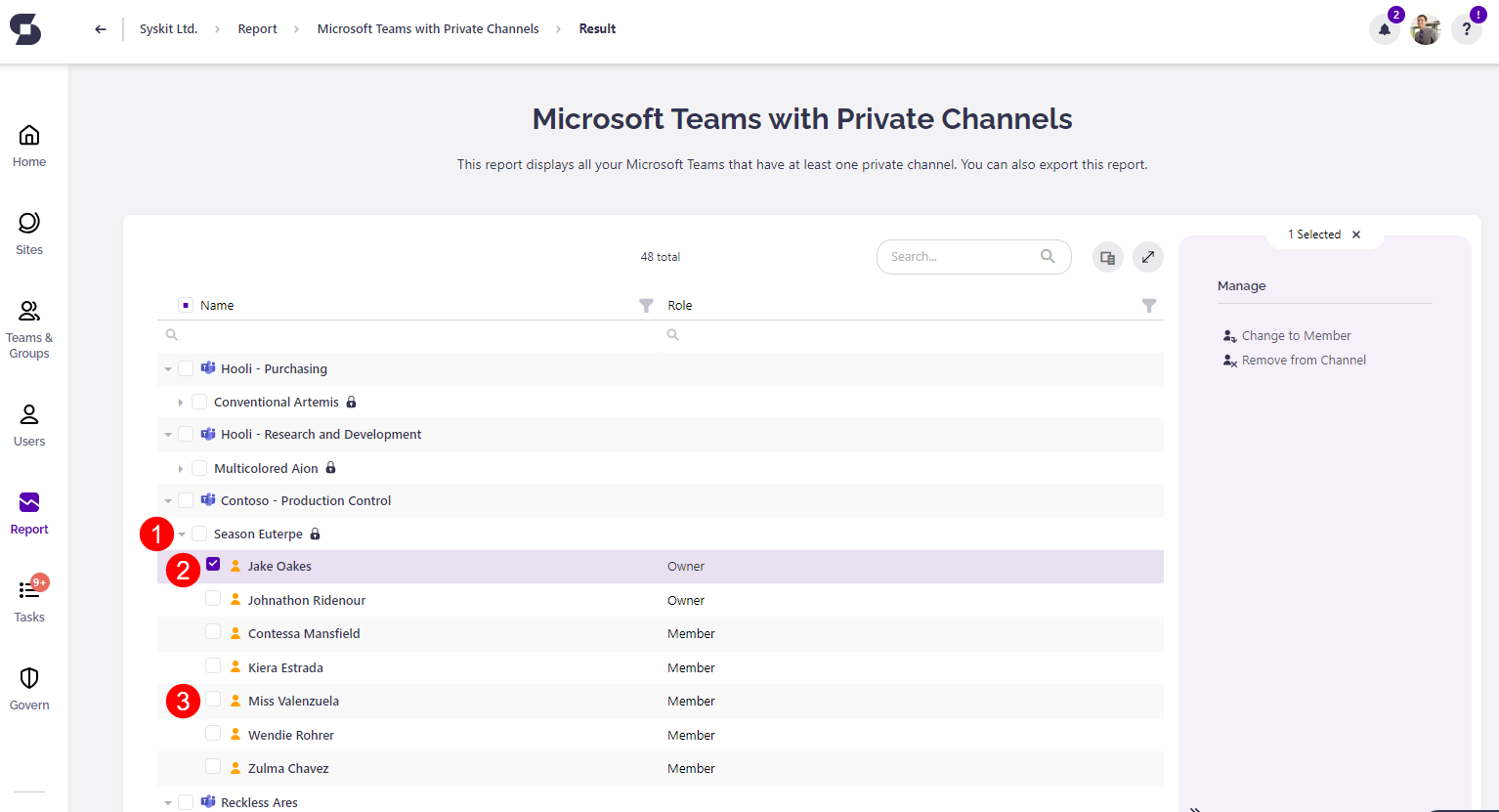Navigate to Teams & Groups
Screen dimensions: 1499x812
click(28, 330)
